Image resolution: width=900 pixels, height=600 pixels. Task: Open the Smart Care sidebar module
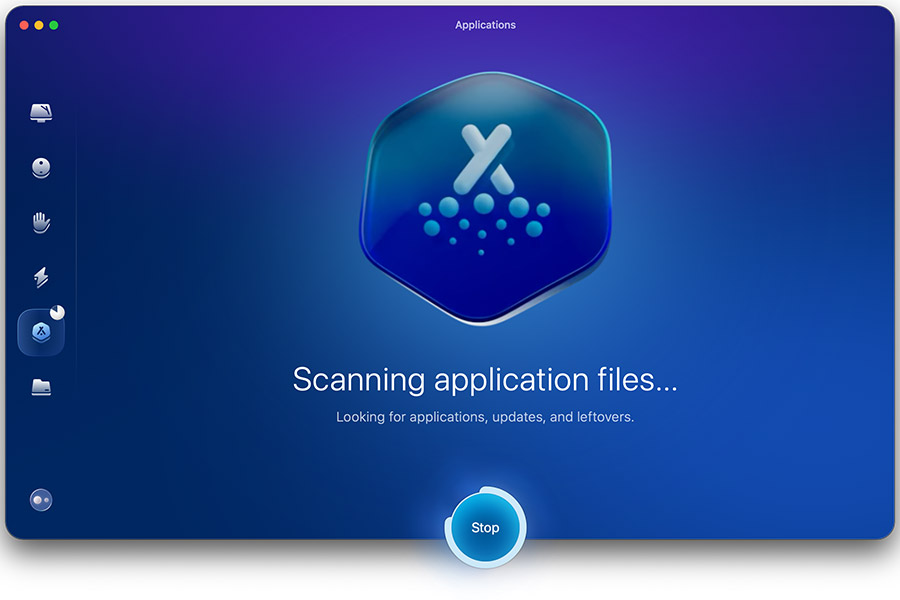(x=41, y=113)
